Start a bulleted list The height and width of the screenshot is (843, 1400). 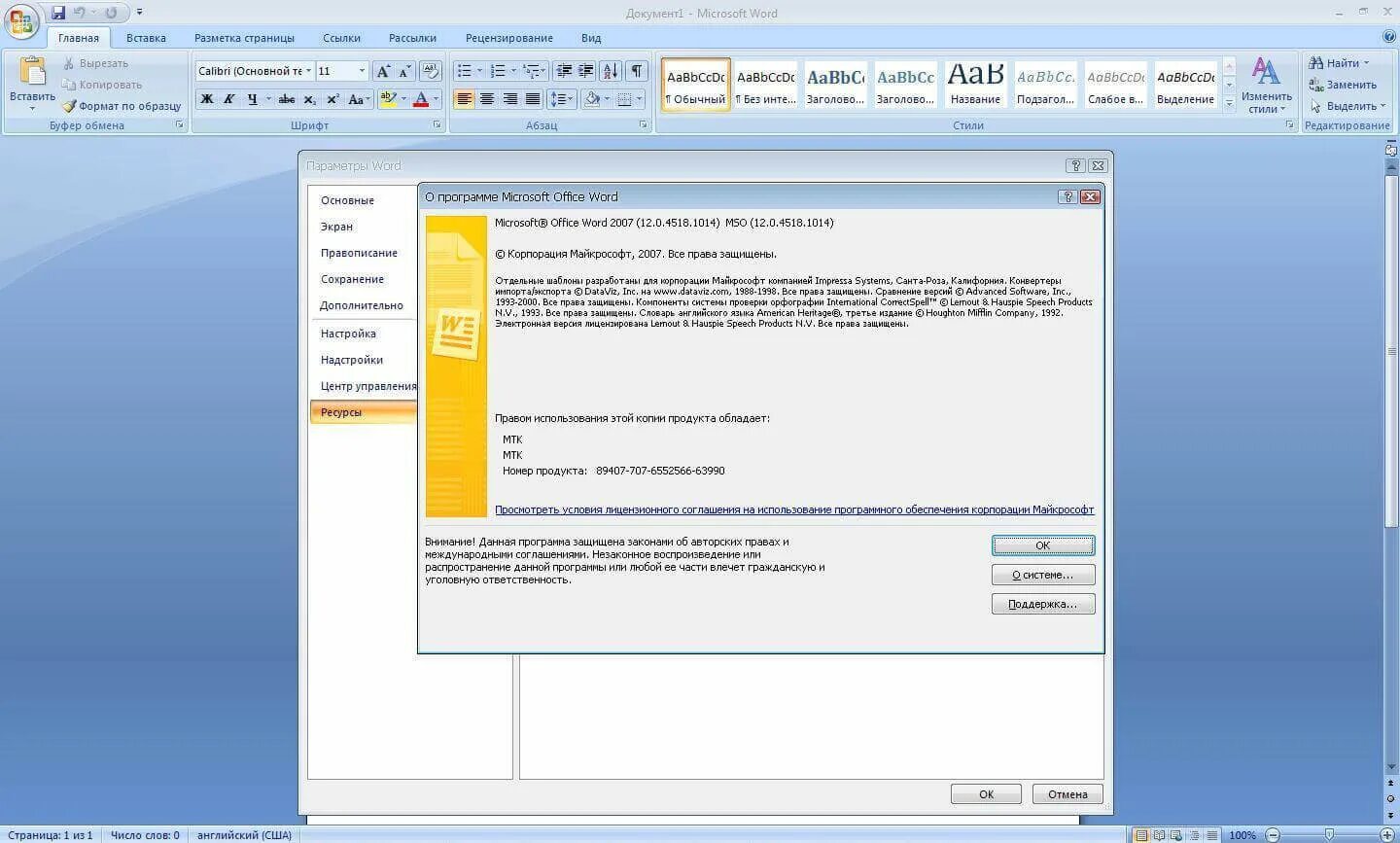pyautogui.click(x=464, y=71)
